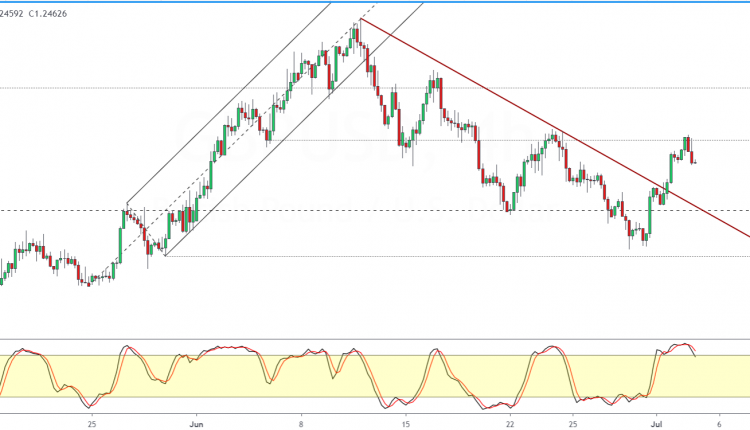Click the "15" date axis label
The width and height of the screenshot is (750, 430).
click(x=406, y=424)
